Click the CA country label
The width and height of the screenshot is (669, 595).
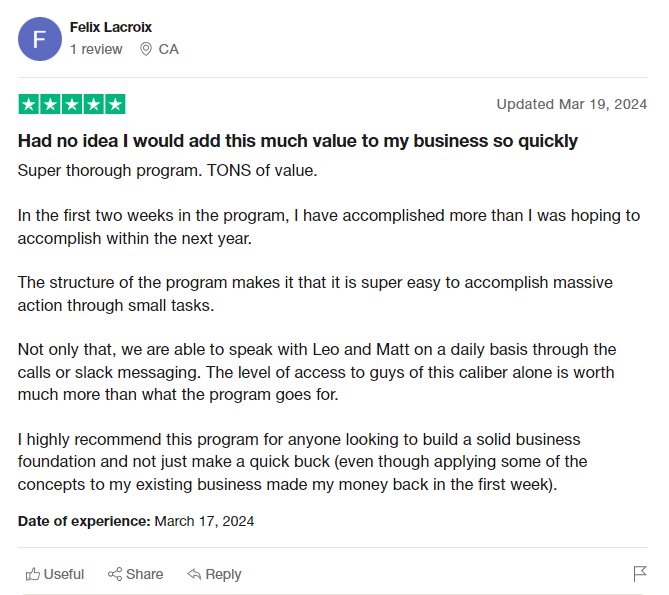click(169, 49)
